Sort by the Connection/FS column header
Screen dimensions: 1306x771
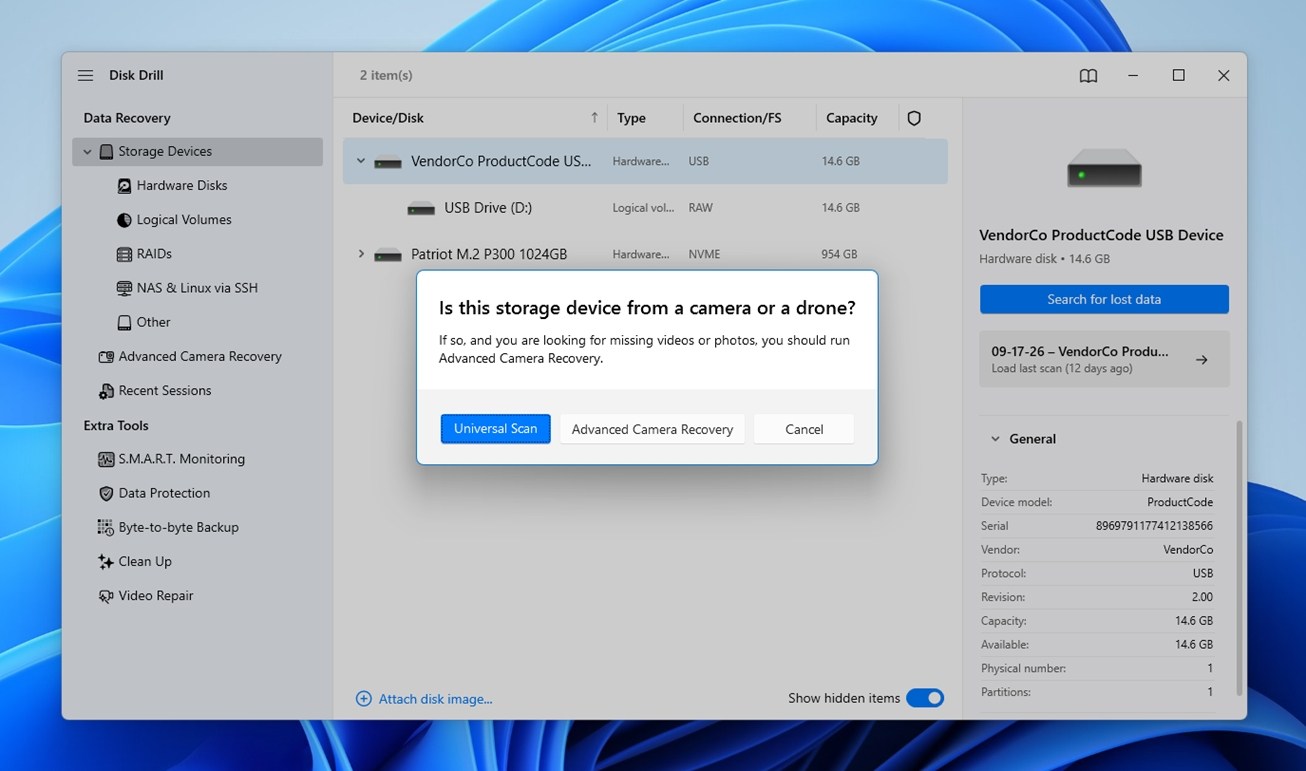point(737,118)
